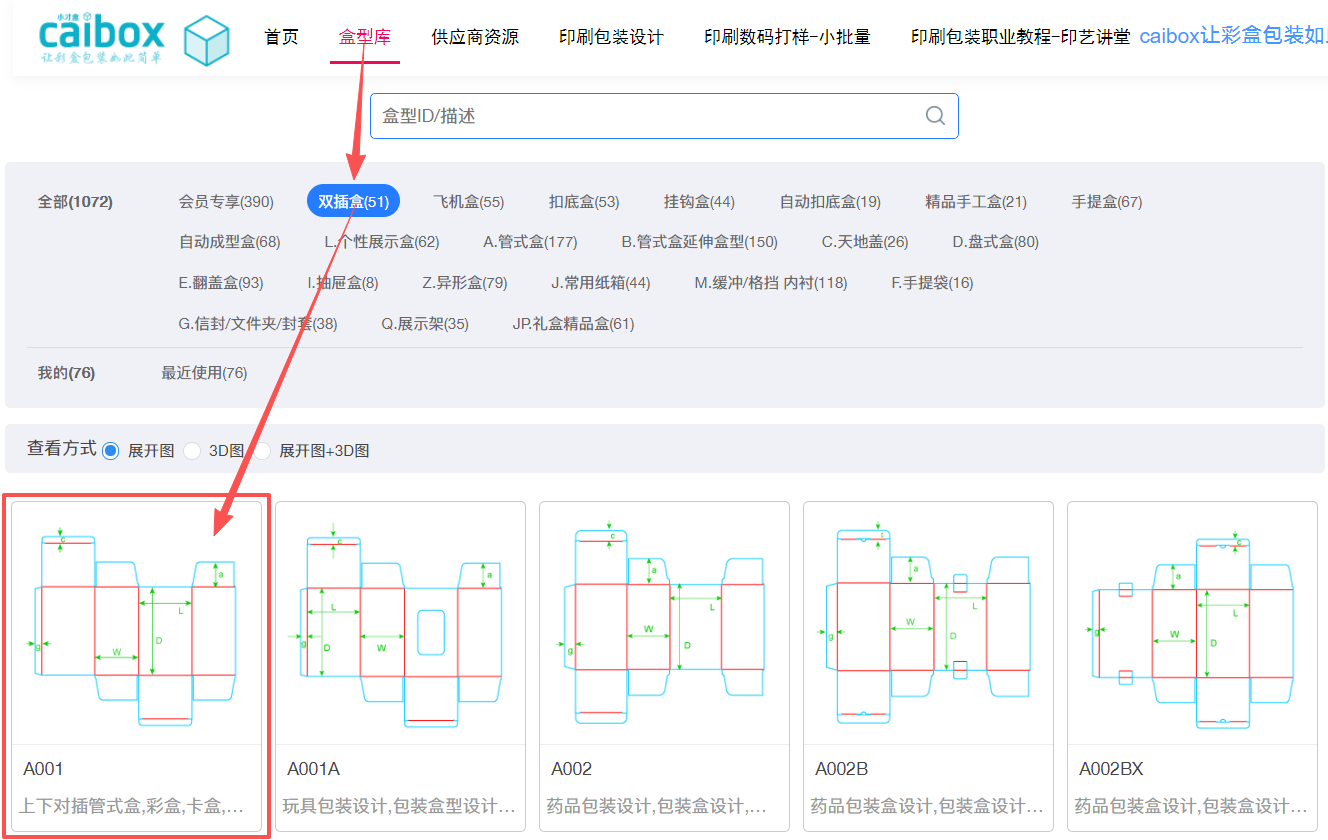Open the 供应商资源 navigation tab

pyautogui.click(x=475, y=37)
